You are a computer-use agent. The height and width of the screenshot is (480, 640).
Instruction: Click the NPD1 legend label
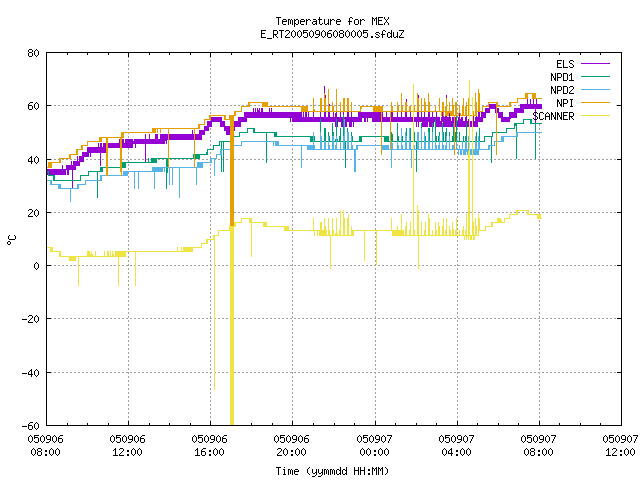click(562, 77)
